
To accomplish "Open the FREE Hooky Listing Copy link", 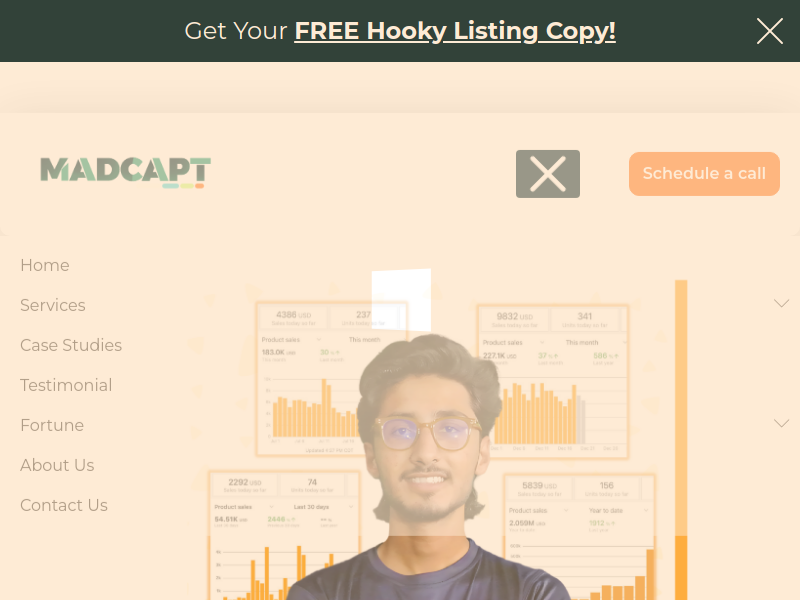I will point(455,31).
